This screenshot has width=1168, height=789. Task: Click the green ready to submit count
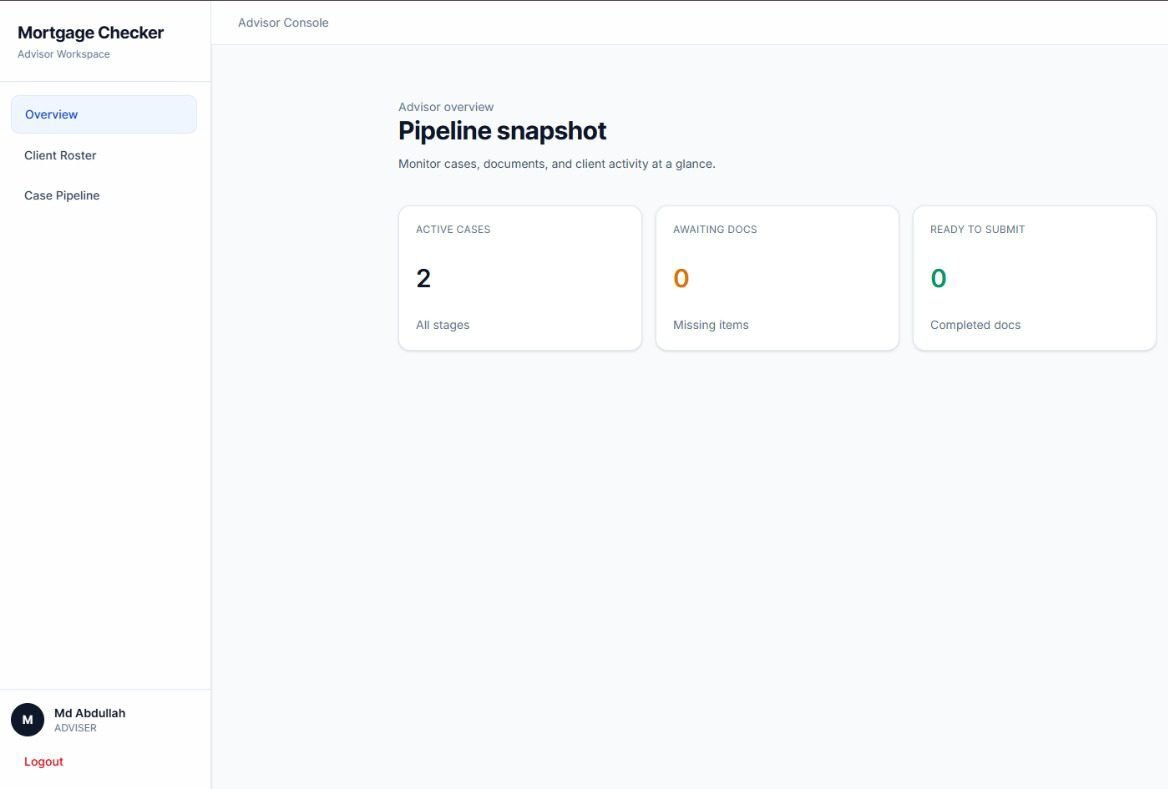pos(938,279)
